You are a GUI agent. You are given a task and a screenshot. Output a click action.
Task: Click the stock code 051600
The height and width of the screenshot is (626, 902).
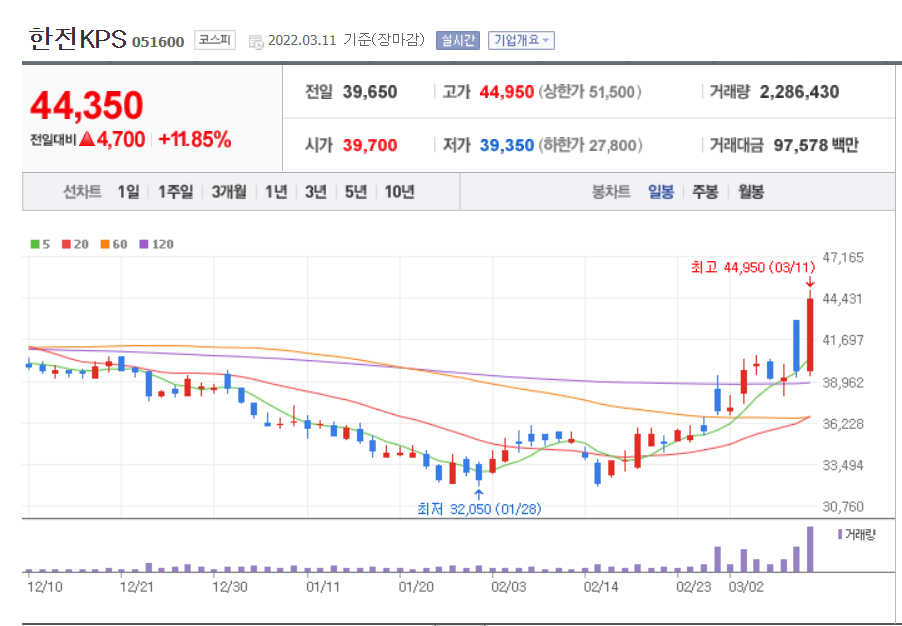tap(158, 42)
